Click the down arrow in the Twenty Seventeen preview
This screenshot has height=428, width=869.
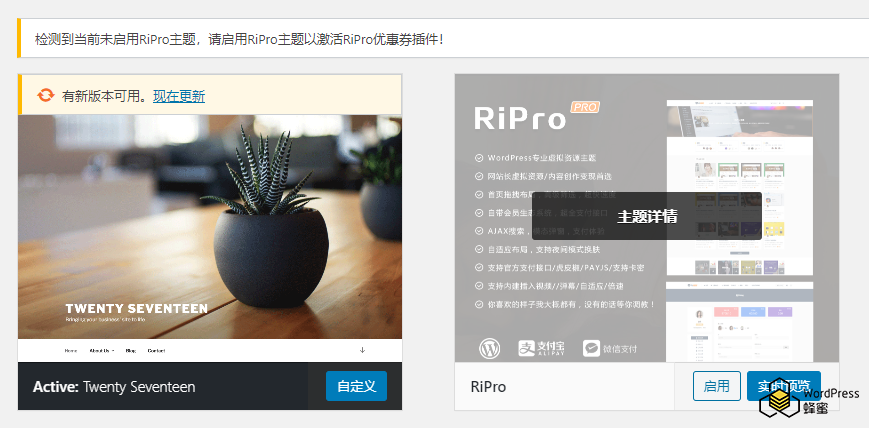[362, 350]
